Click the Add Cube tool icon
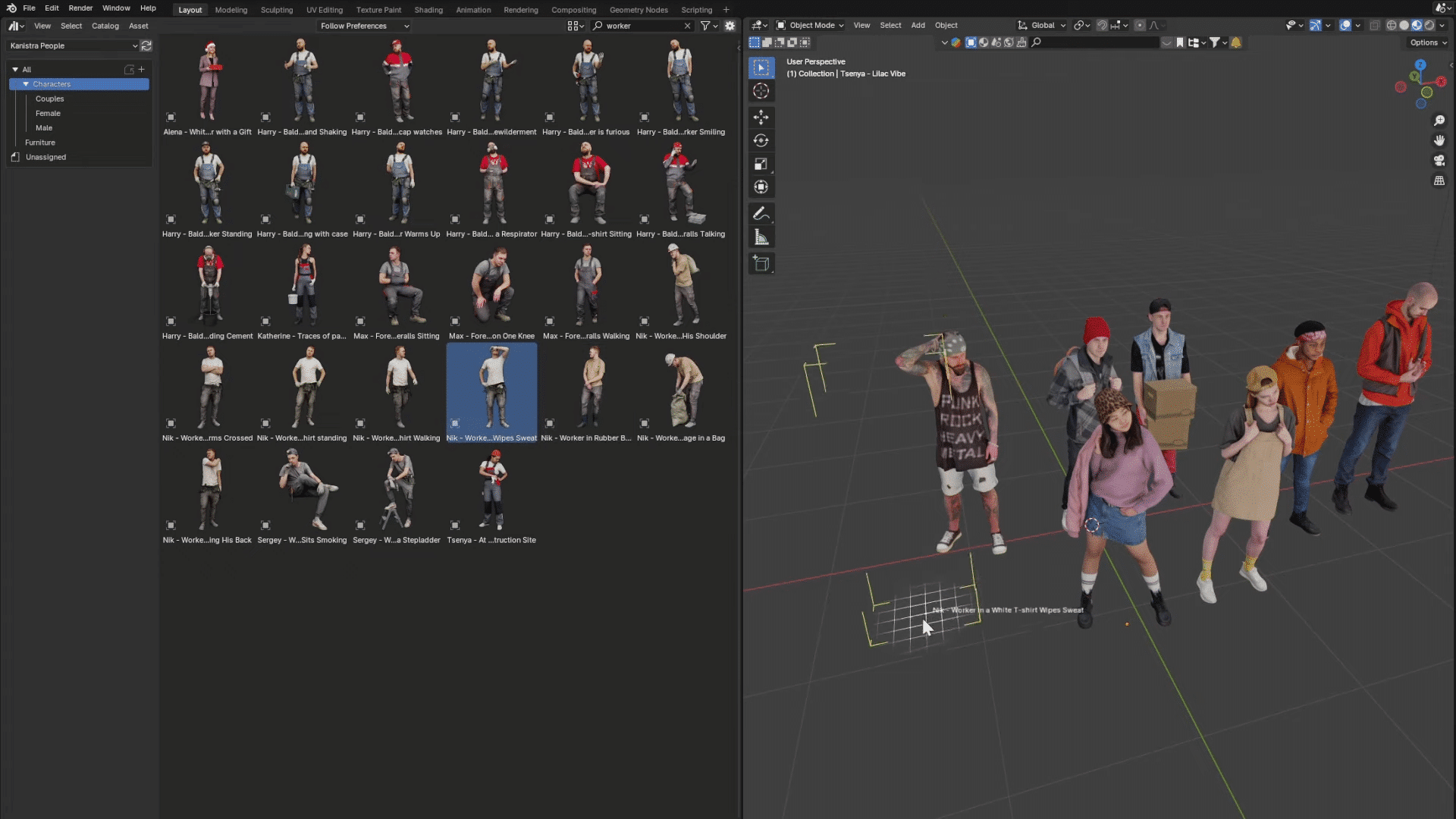This screenshot has height=819, width=1456. pyautogui.click(x=761, y=264)
